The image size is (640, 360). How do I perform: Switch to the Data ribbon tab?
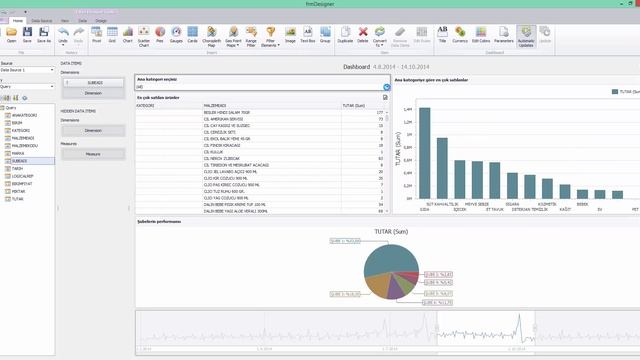tap(82, 20)
